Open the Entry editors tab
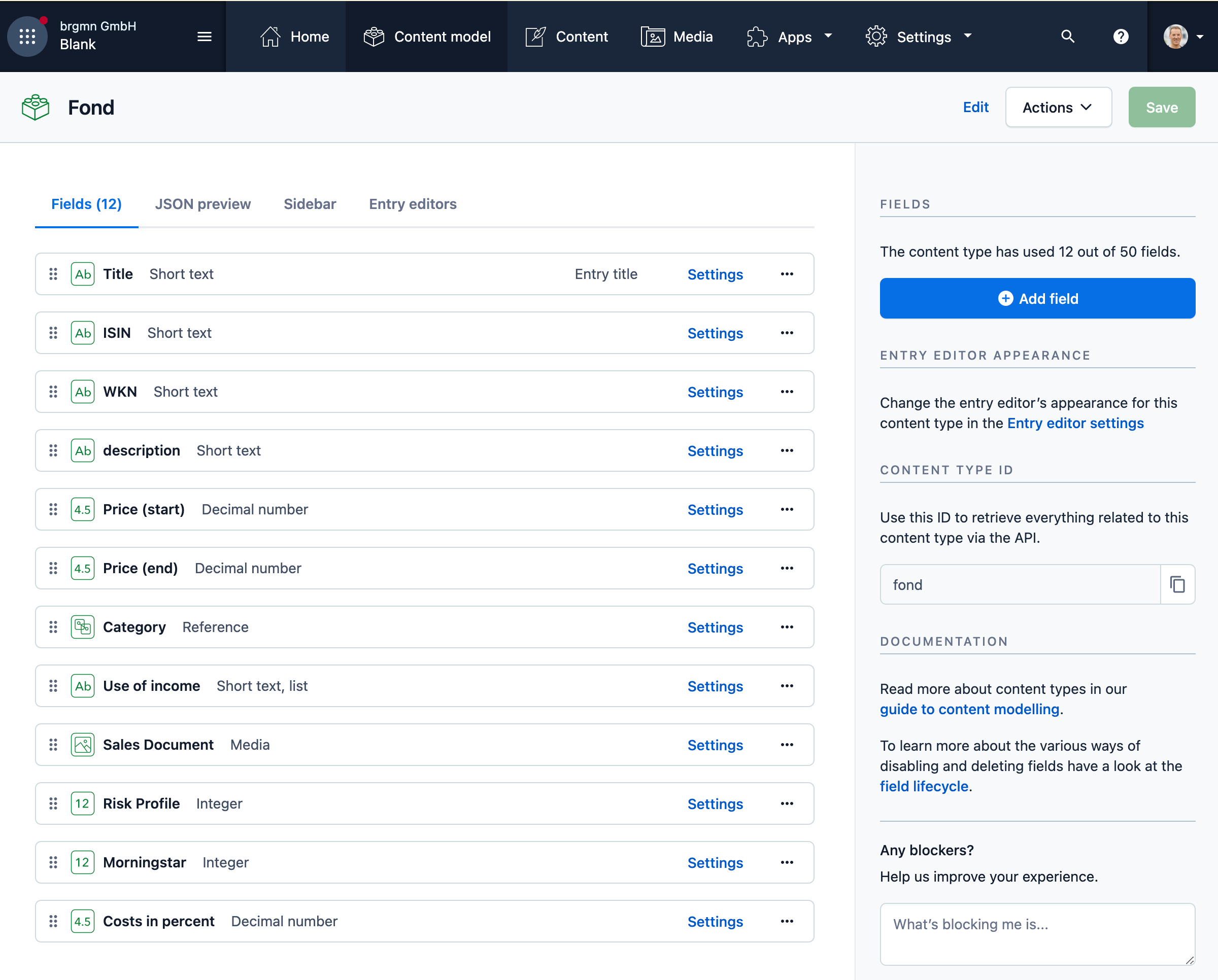 coord(413,204)
